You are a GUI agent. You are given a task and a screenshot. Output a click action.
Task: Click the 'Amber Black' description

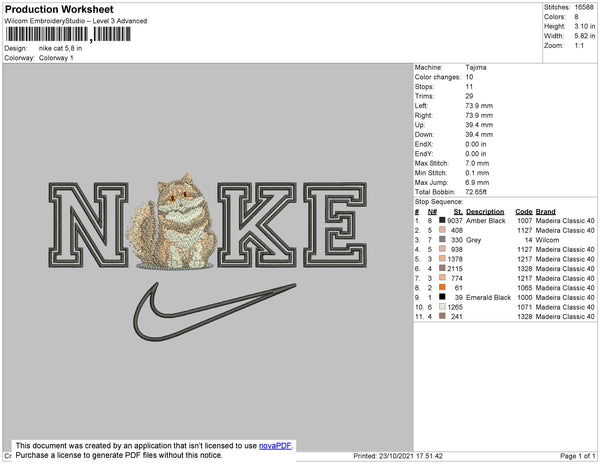486,221
